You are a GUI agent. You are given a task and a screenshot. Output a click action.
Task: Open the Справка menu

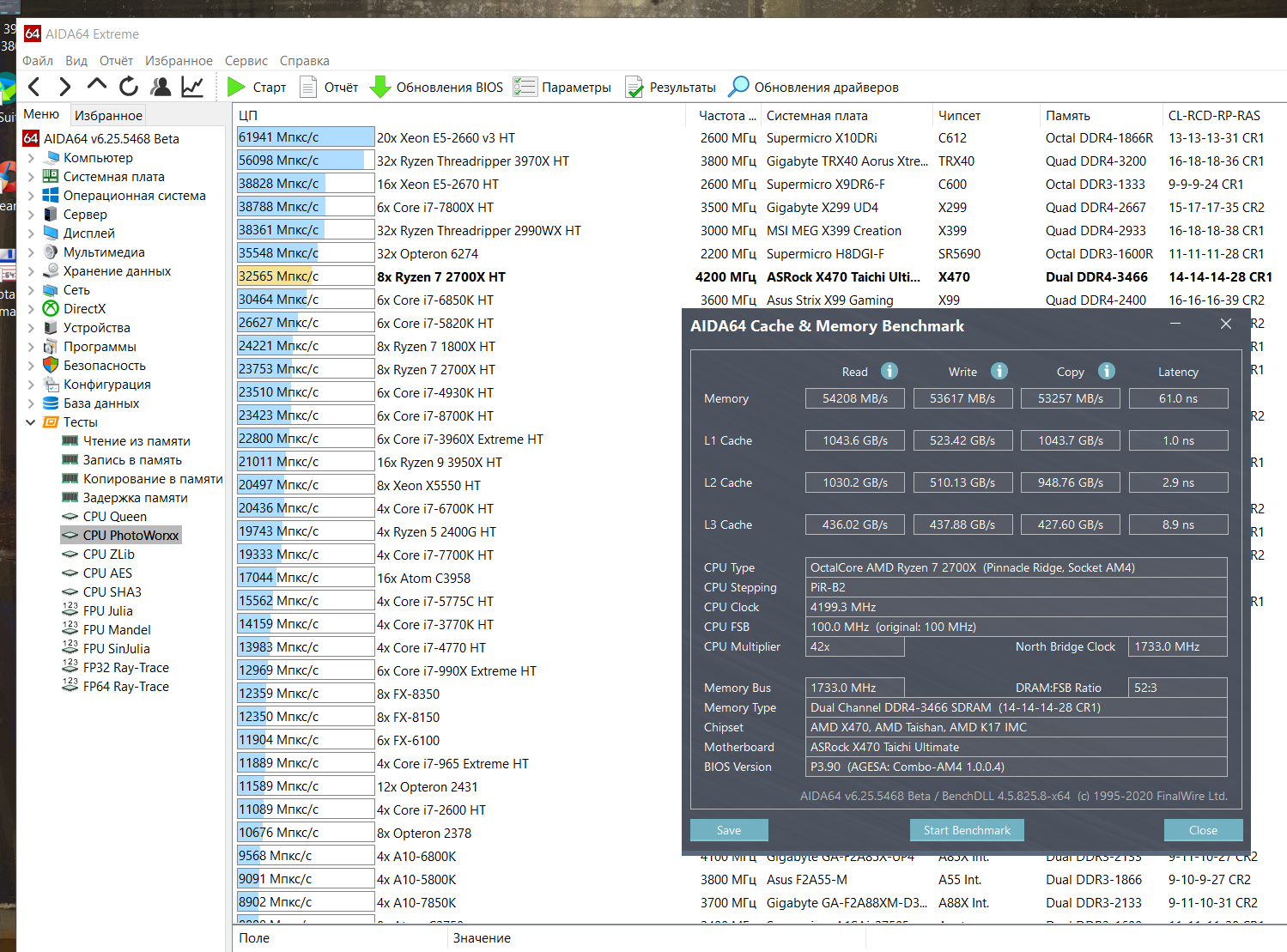(305, 61)
